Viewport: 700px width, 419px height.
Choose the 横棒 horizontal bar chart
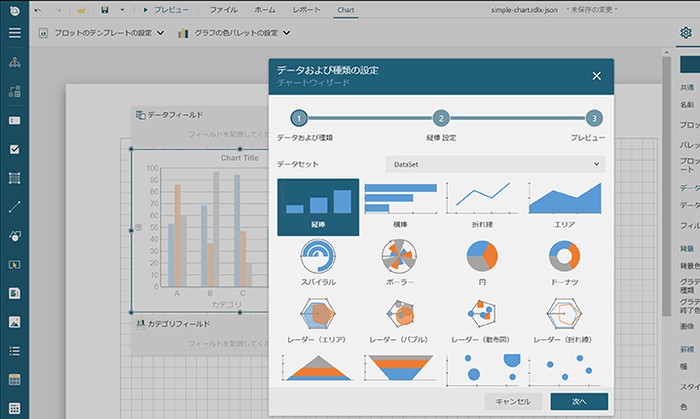click(x=400, y=206)
